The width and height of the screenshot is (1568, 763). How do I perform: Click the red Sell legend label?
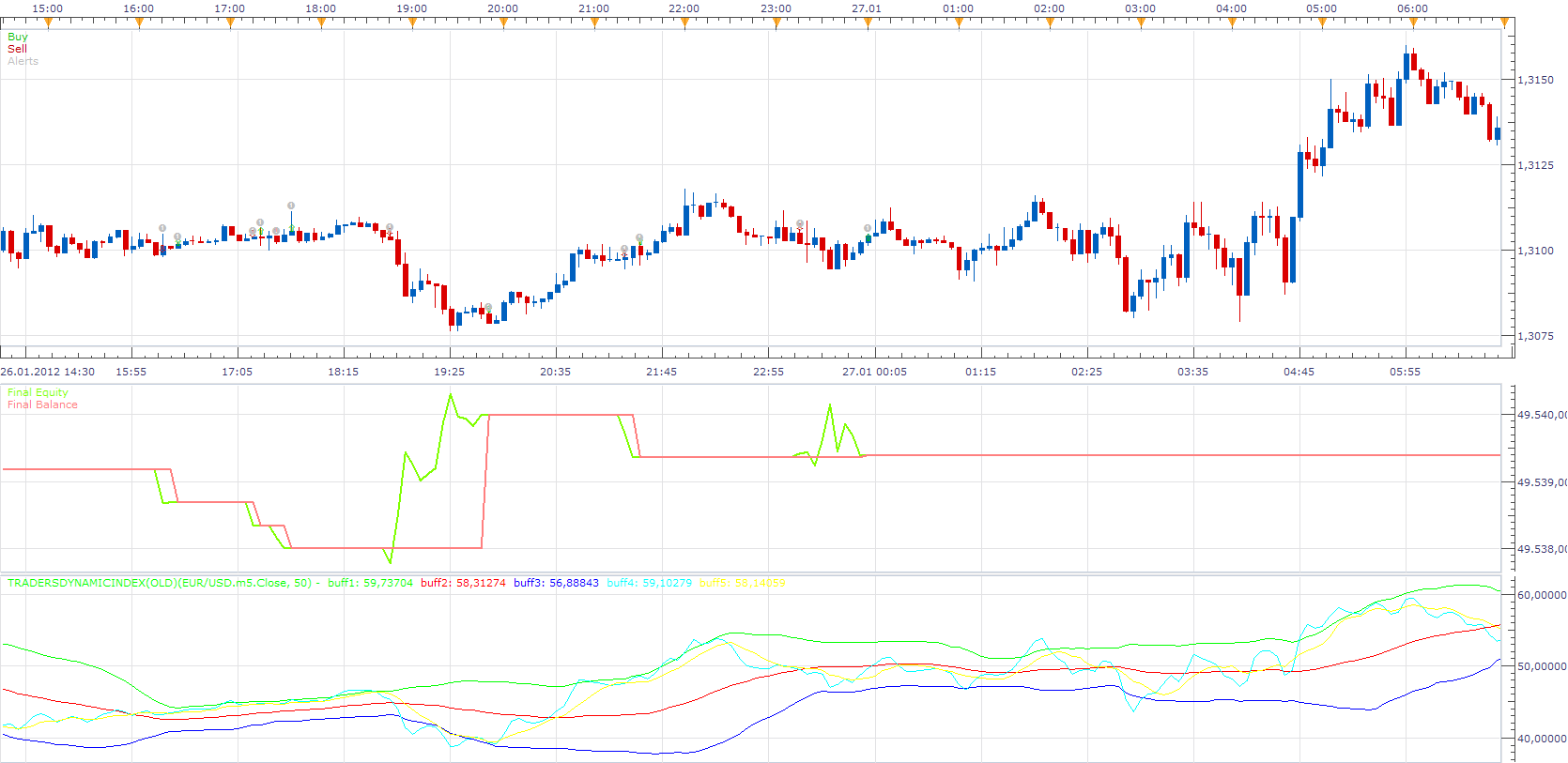17,49
